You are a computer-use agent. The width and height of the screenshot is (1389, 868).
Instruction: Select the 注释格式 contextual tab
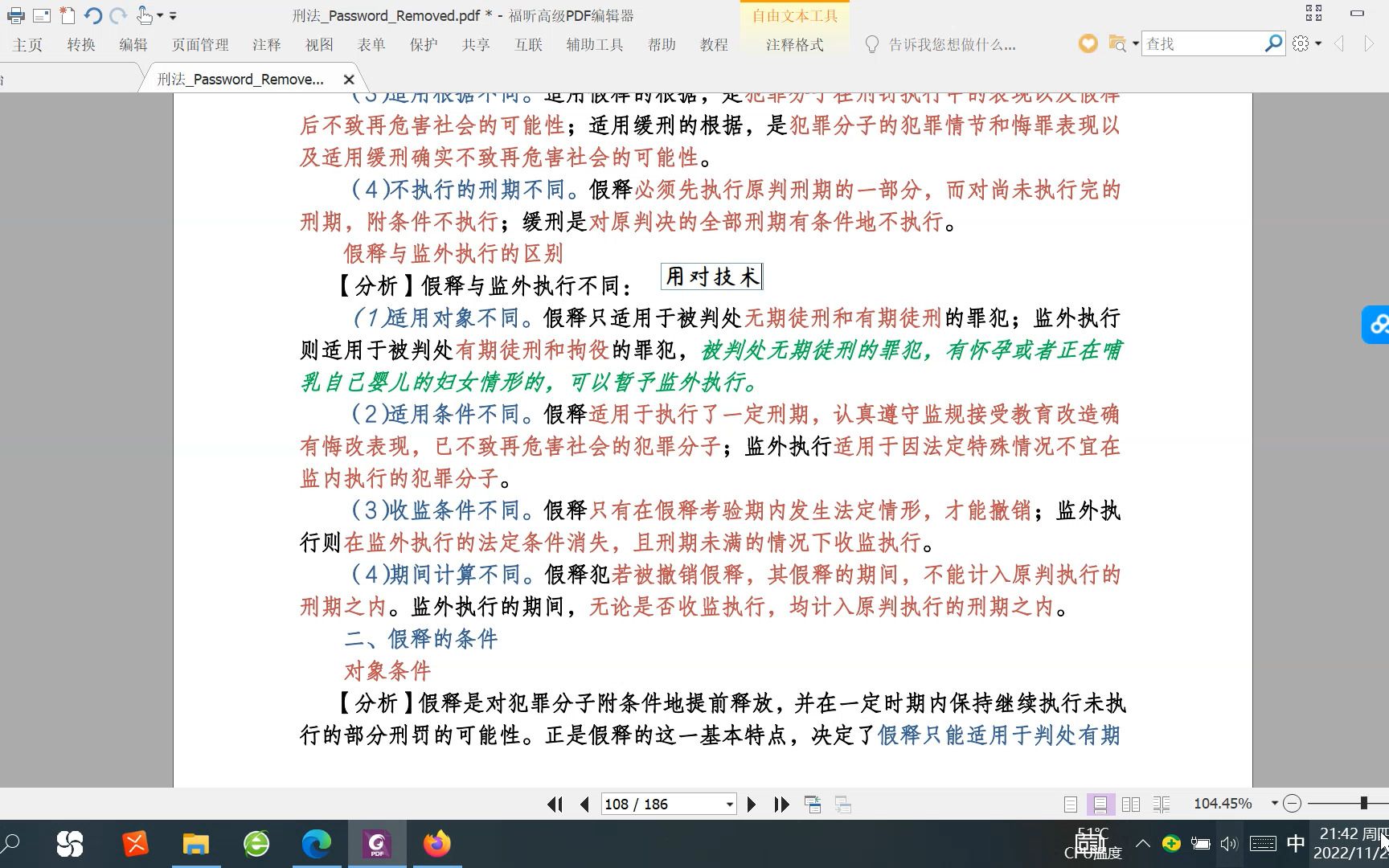click(x=795, y=45)
